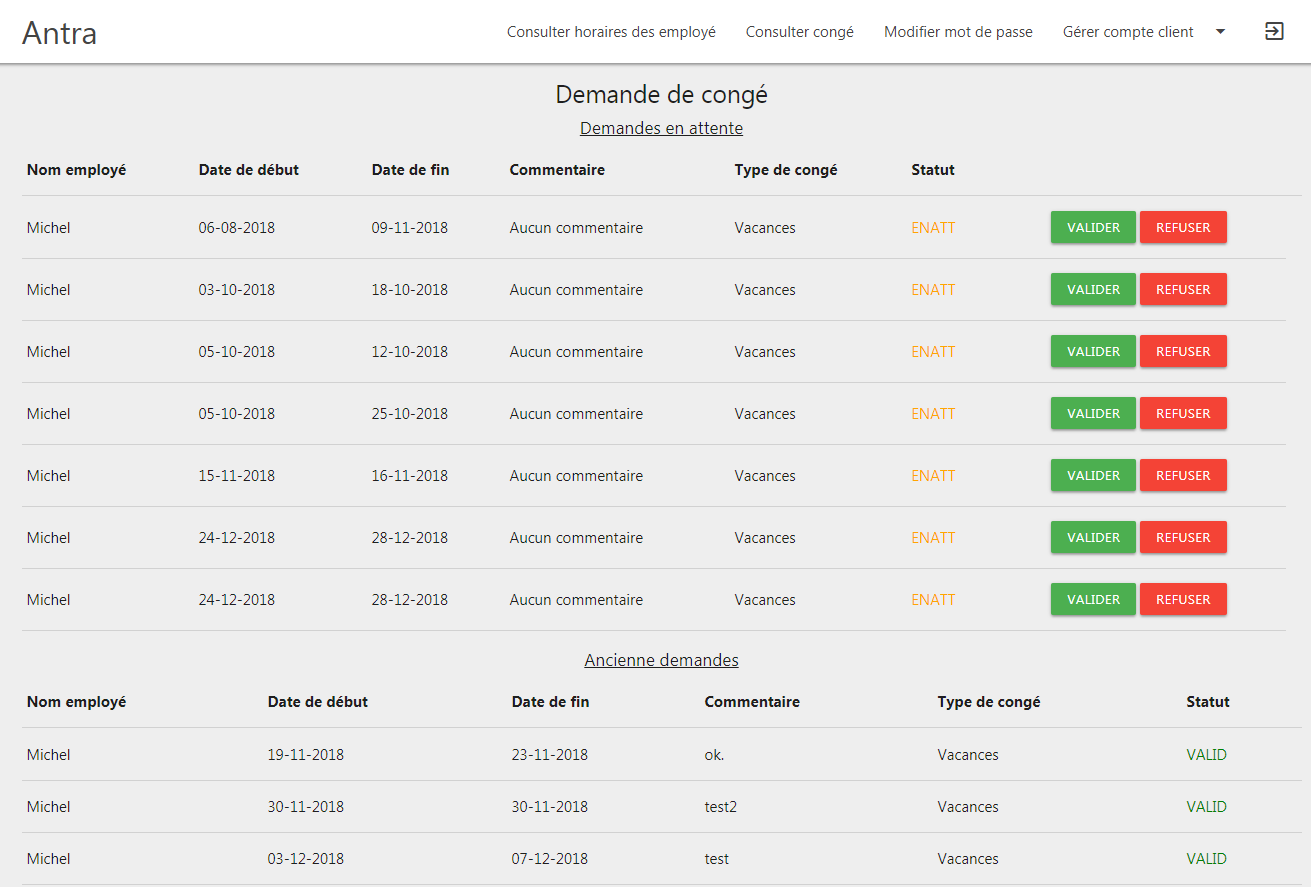This screenshot has width=1311, height=887.
Task: Click the date 09-11-2018 cell
Action: pyautogui.click(x=410, y=228)
